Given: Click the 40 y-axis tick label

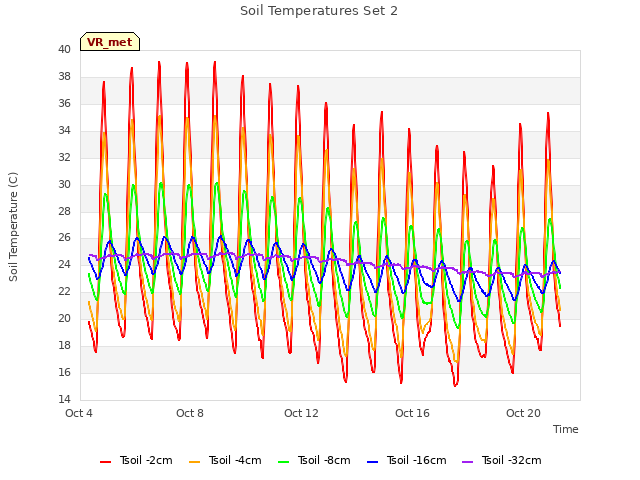Looking at the screenshot, I should [64, 49].
